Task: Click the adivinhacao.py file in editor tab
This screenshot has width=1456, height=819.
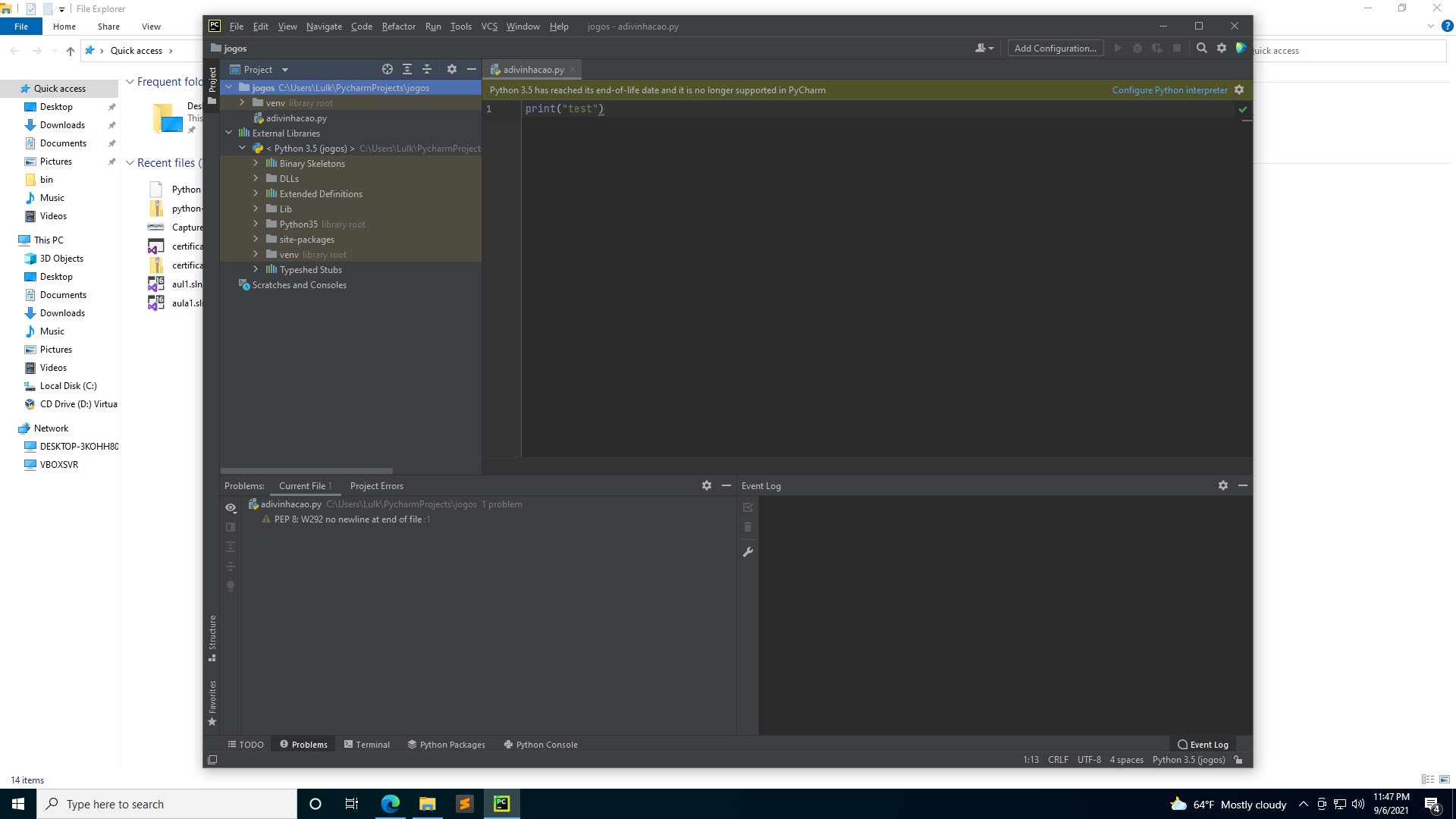Action: [x=534, y=69]
